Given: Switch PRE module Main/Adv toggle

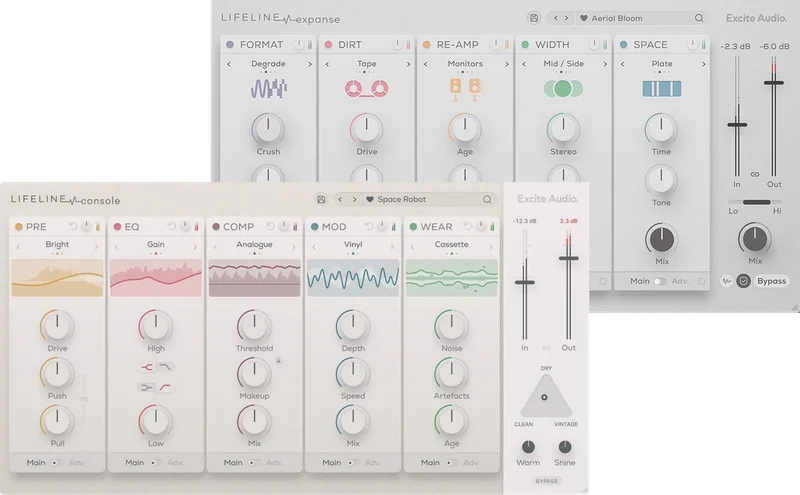Looking at the screenshot, I should pyautogui.click(x=57, y=463).
